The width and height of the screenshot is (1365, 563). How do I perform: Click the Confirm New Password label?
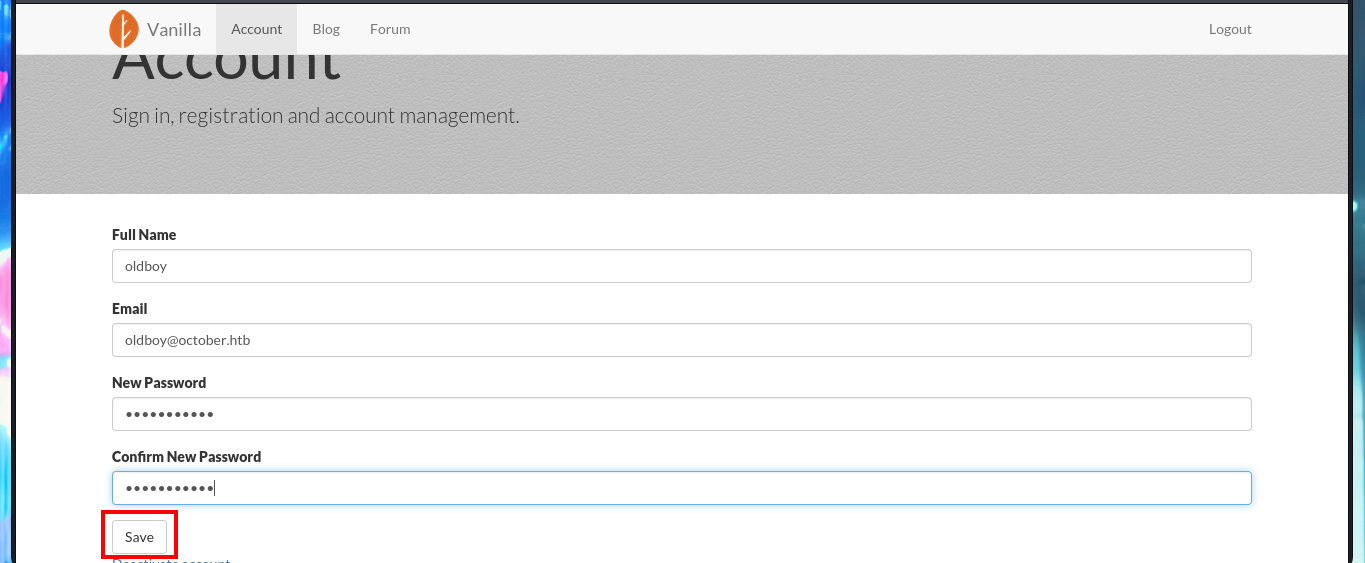186,457
